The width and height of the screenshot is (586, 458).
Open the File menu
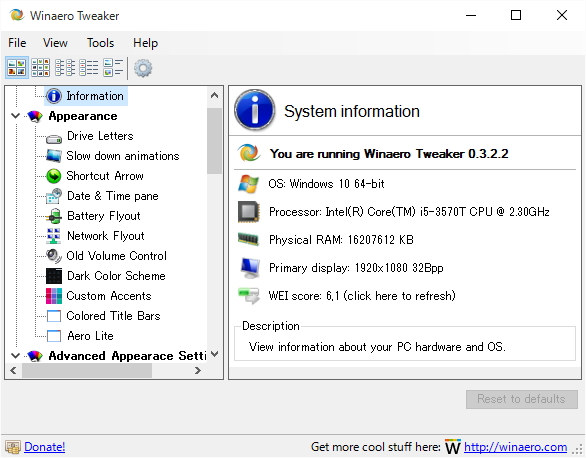point(17,43)
